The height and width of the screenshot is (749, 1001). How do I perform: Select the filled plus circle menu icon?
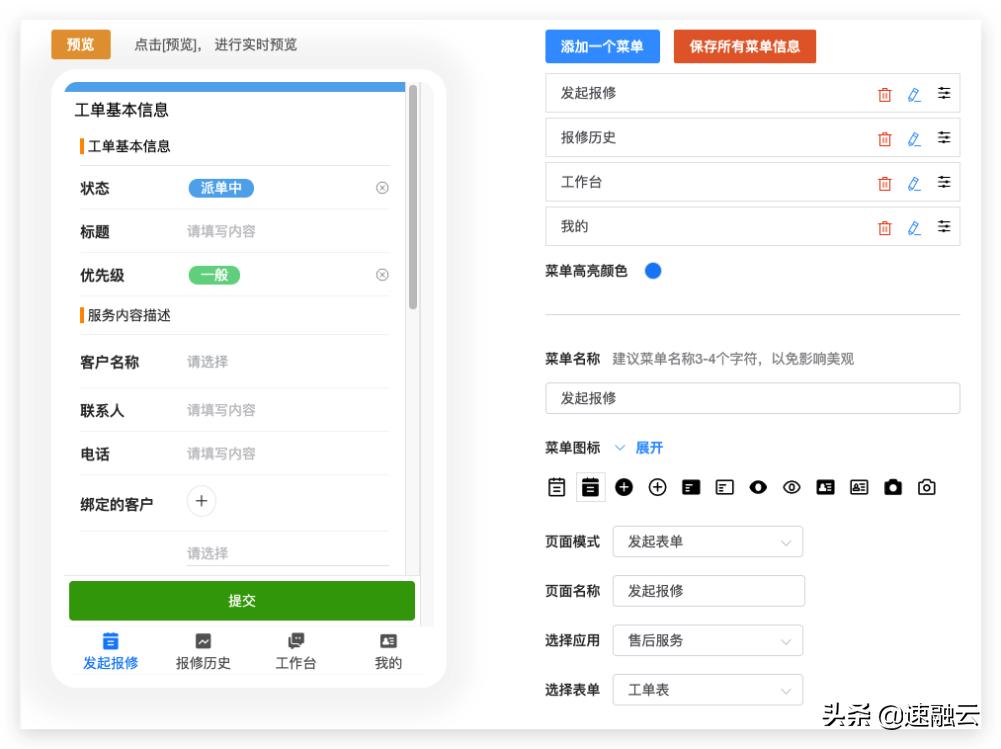point(623,487)
